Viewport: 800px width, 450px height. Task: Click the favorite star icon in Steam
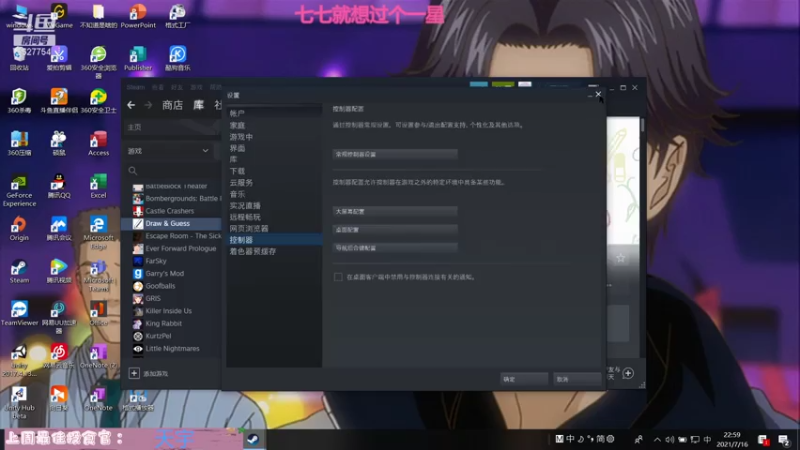pos(620,258)
